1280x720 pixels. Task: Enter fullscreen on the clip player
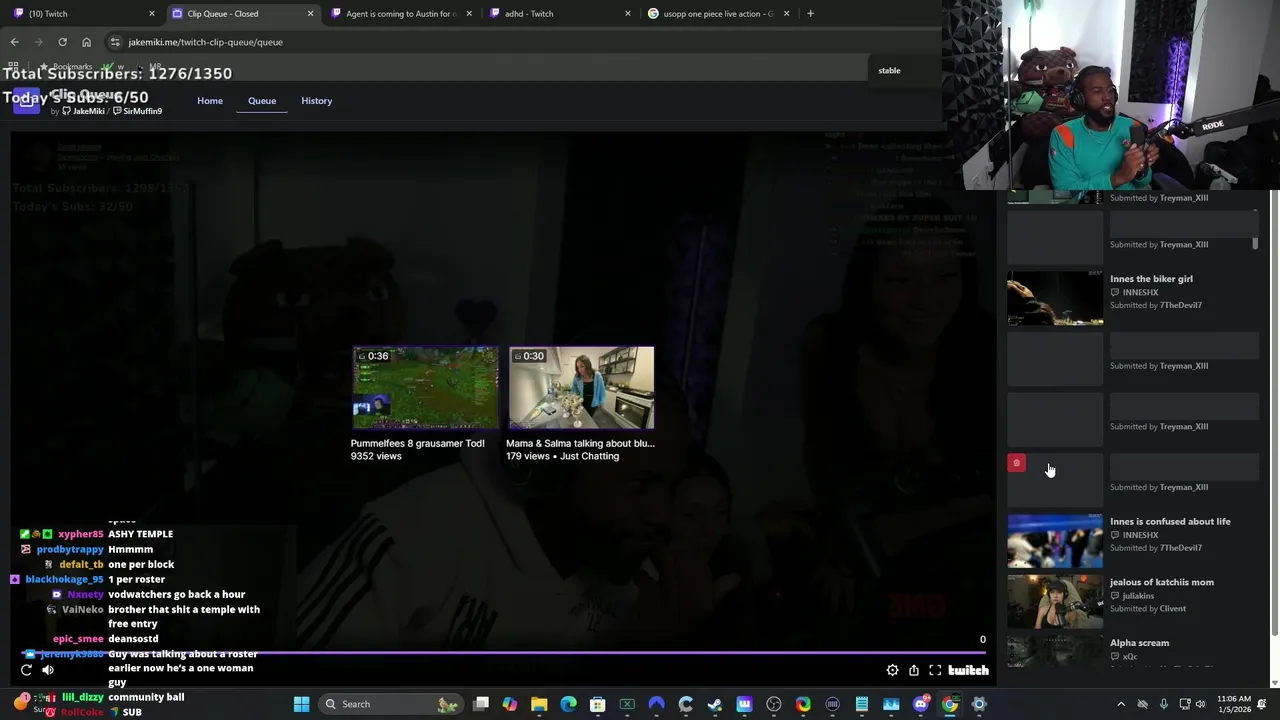935,670
